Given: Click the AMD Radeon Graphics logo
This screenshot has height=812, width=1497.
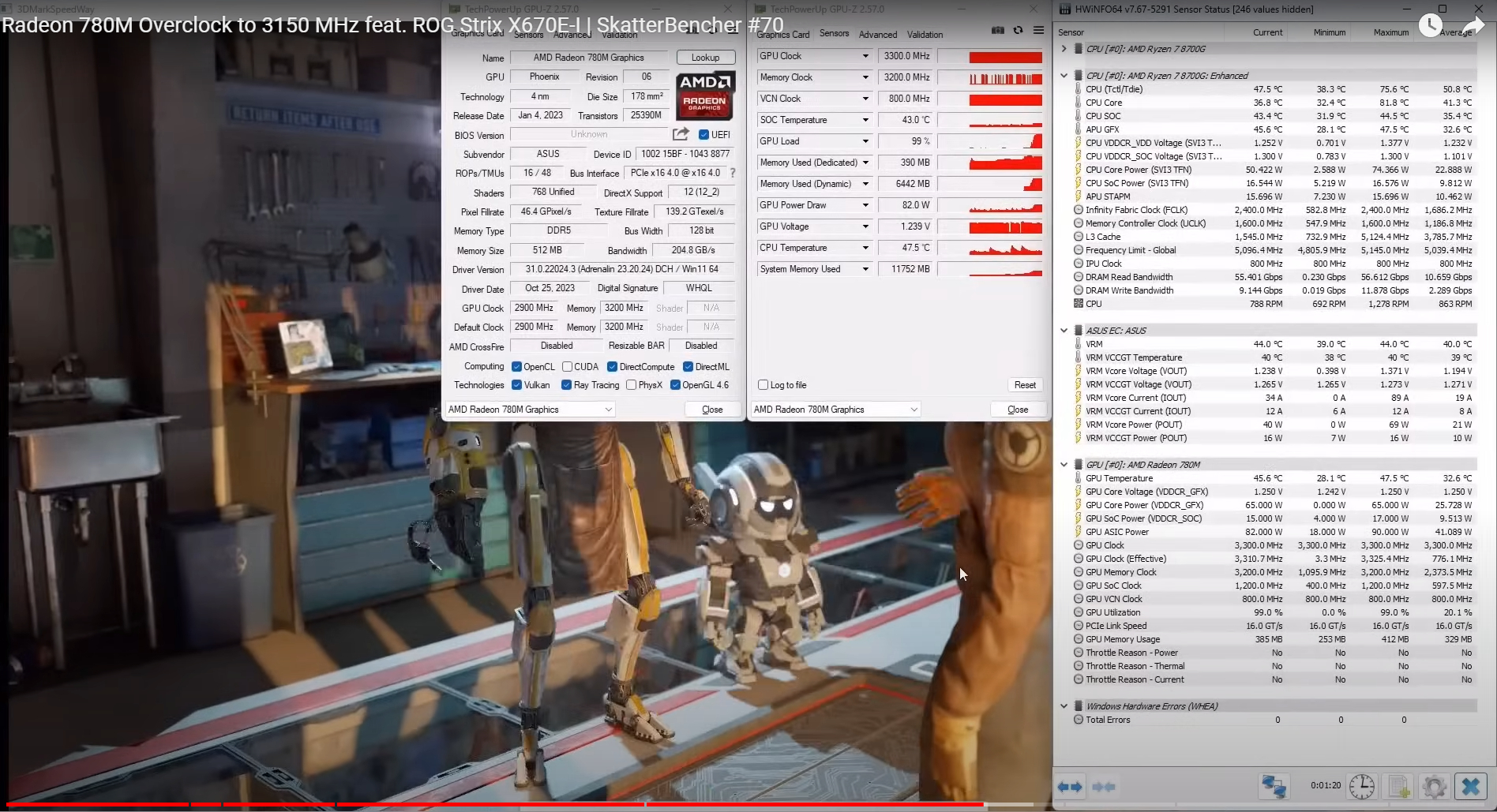Looking at the screenshot, I should (706, 95).
